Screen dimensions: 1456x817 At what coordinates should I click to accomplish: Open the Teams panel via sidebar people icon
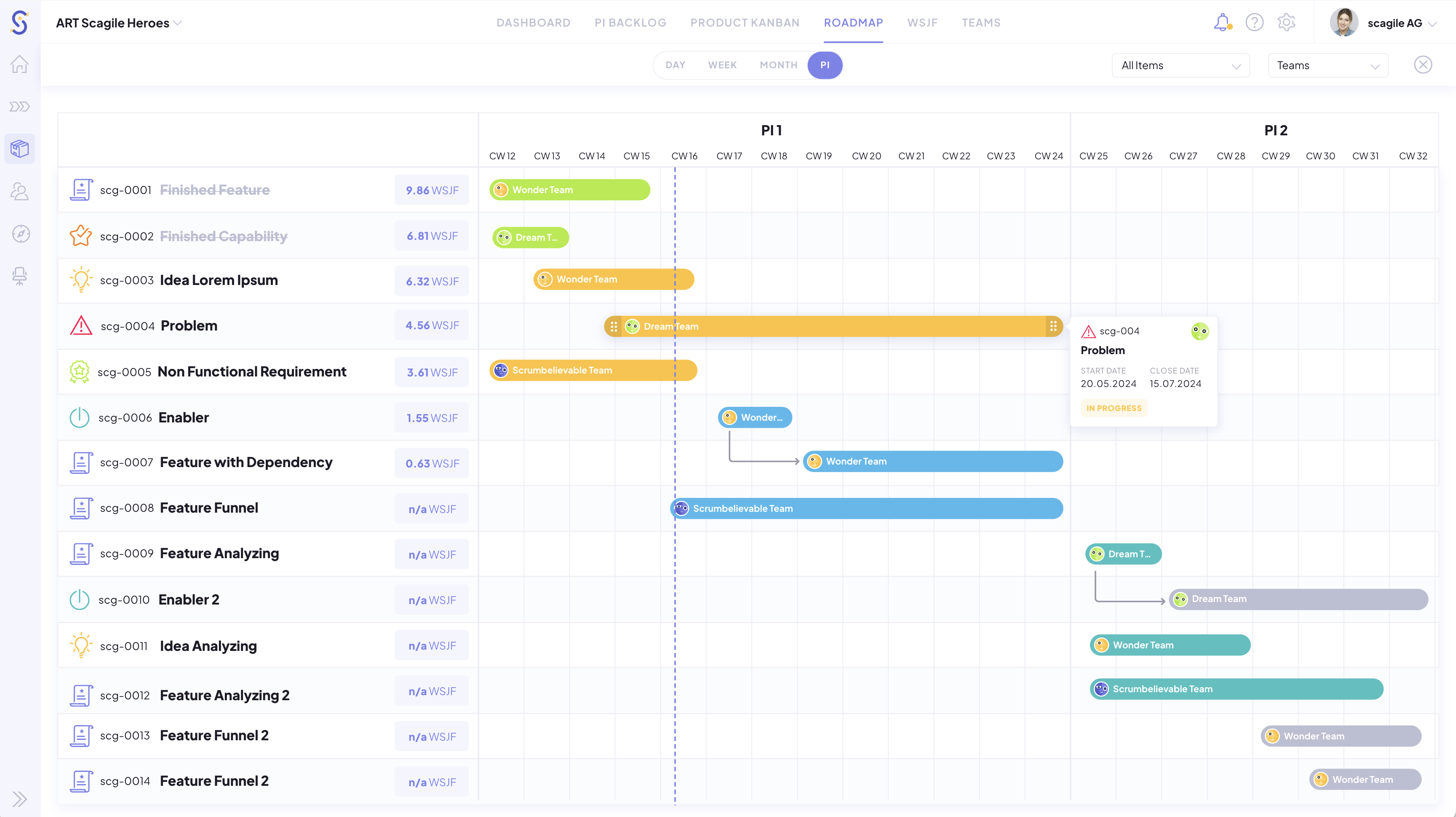(x=20, y=191)
